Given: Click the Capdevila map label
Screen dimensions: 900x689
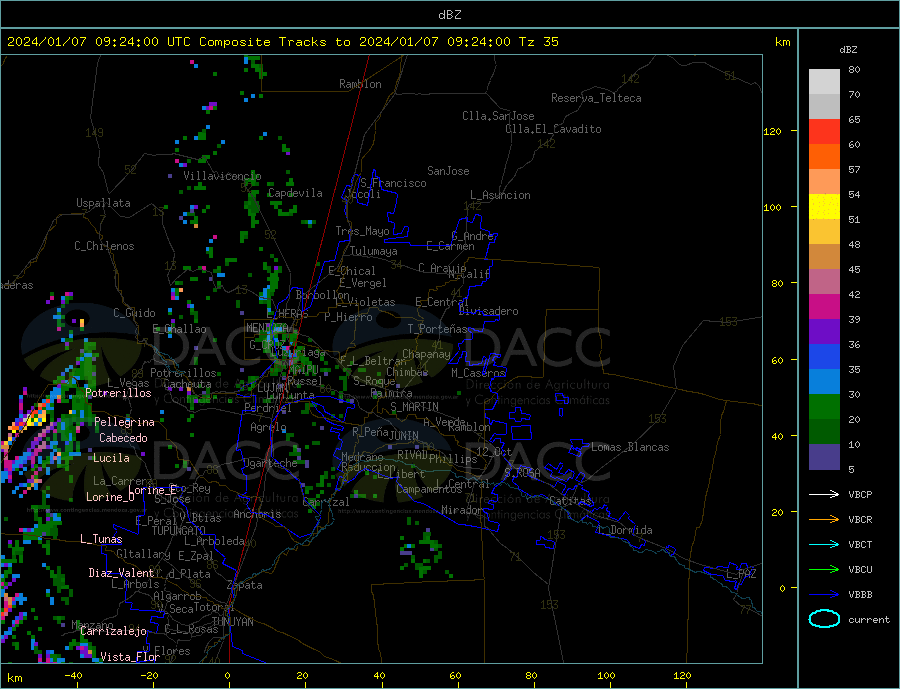Looking at the screenshot, I should coord(295,193).
